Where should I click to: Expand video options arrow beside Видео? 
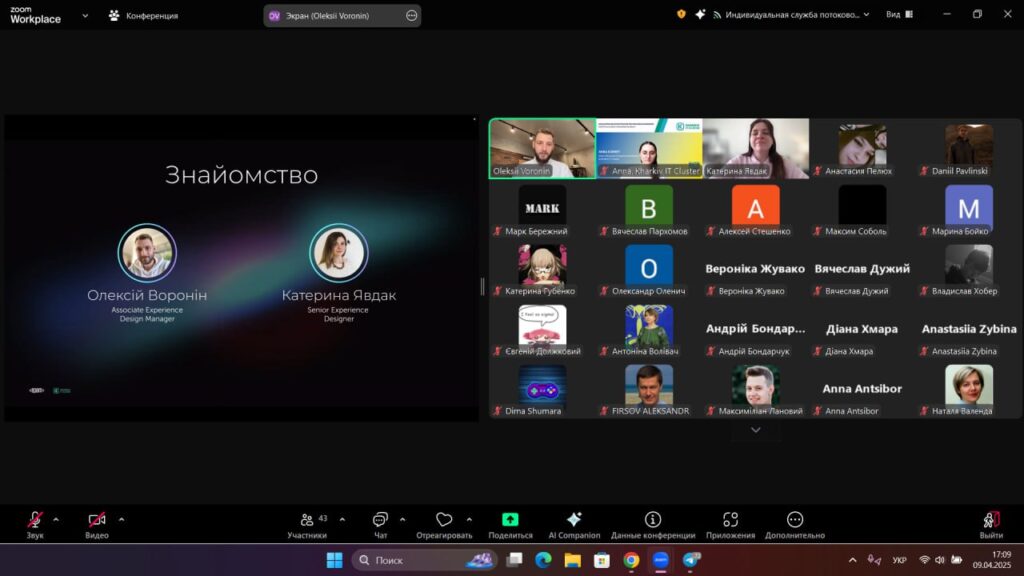[121, 520]
